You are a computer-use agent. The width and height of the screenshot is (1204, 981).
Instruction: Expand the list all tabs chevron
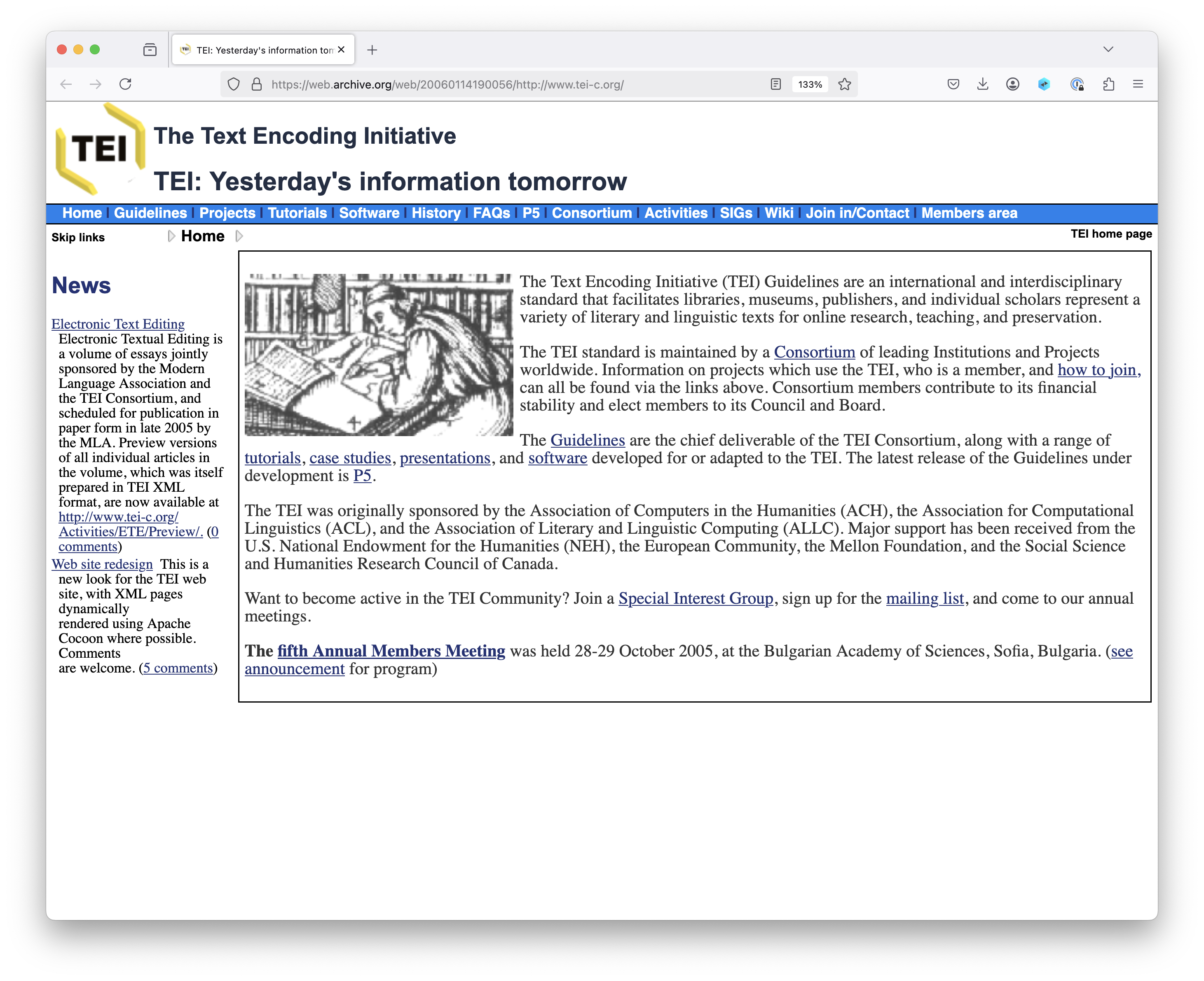(x=1108, y=49)
